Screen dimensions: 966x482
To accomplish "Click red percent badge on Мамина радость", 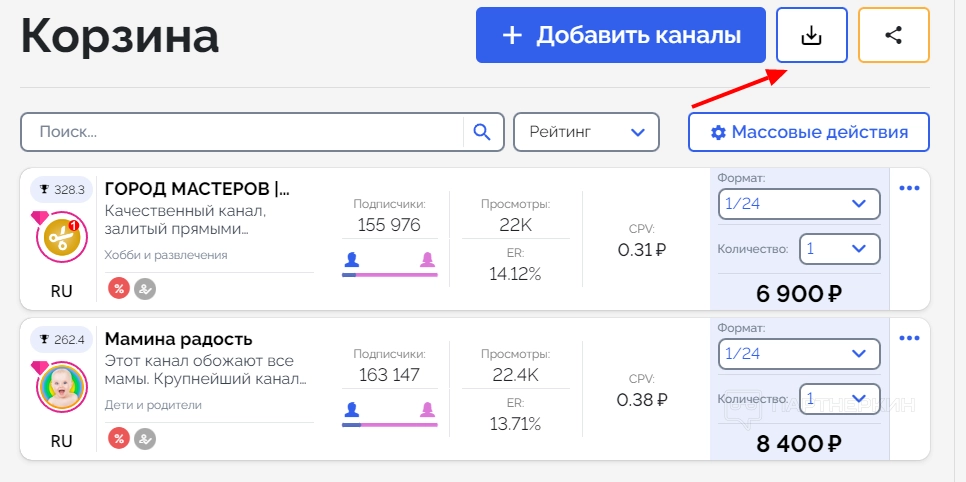I will pos(119,439).
